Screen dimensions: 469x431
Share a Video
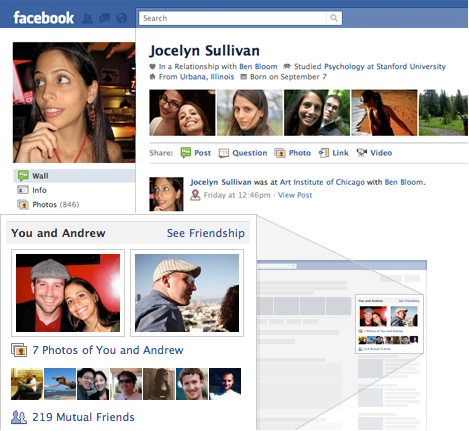[381, 153]
